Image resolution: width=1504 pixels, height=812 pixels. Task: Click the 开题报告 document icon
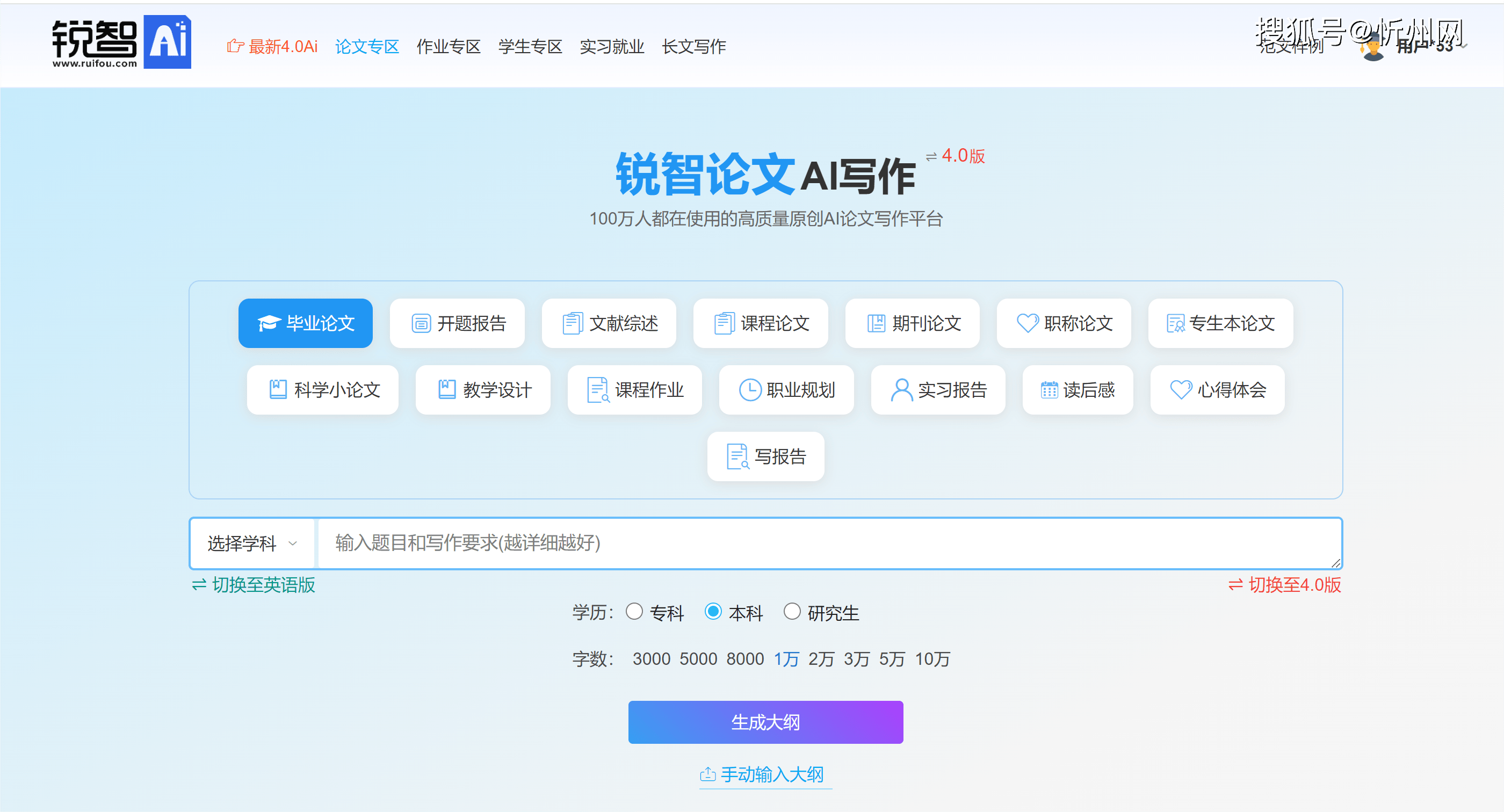[x=421, y=323]
